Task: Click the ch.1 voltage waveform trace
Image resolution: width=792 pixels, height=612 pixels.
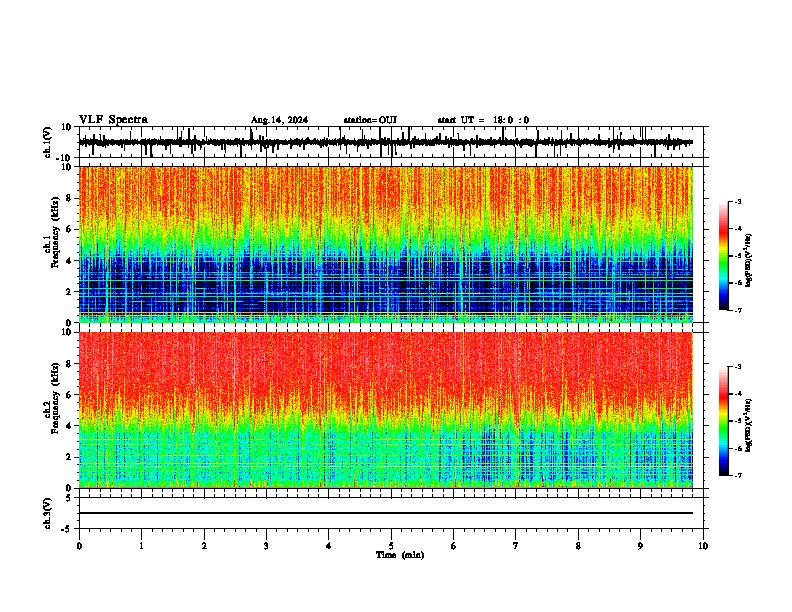Action: (x=385, y=142)
